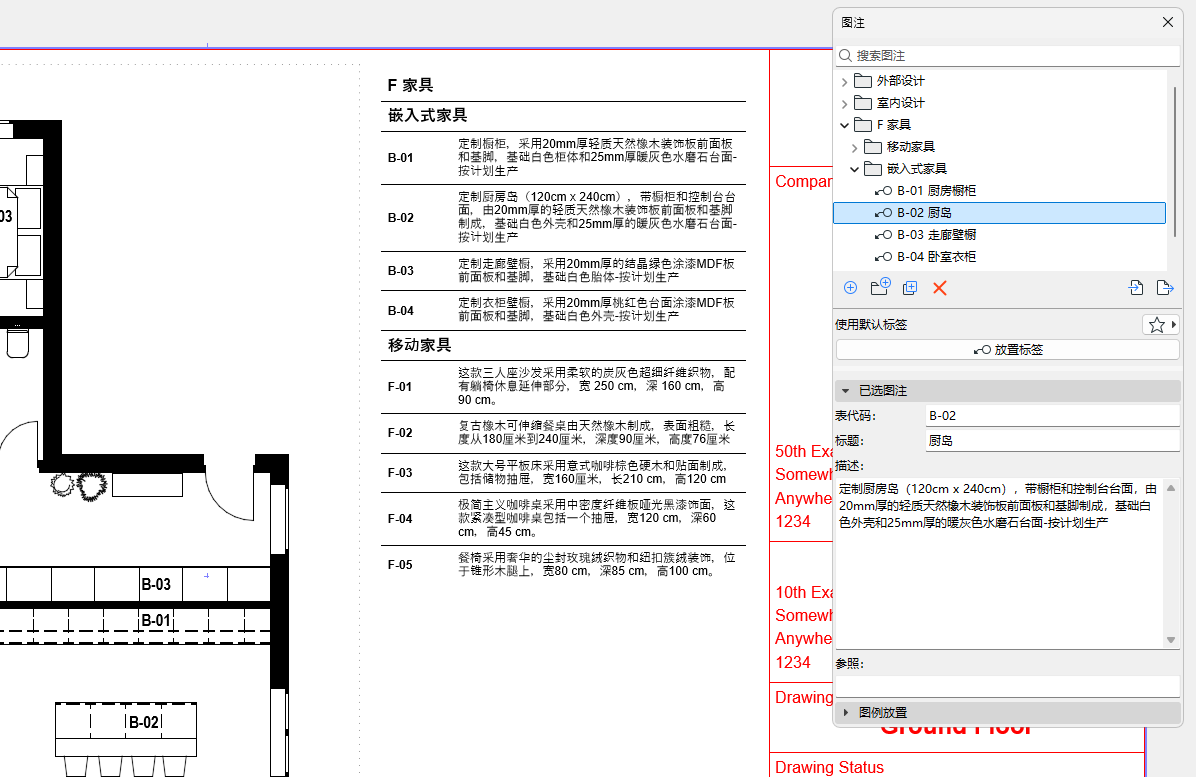Click the 放置标签 button
The width and height of the screenshot is (1196, 777).
(x=1008, y=349)
